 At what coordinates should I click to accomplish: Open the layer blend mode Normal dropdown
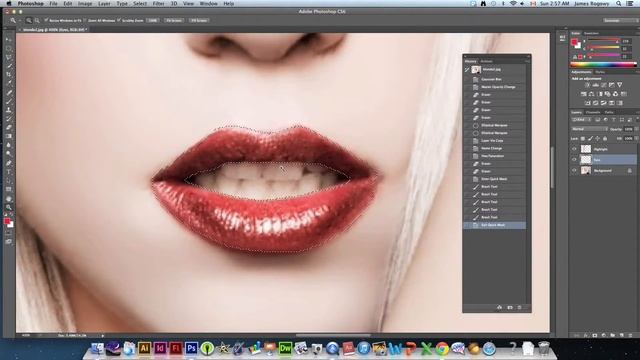(589, 129)
